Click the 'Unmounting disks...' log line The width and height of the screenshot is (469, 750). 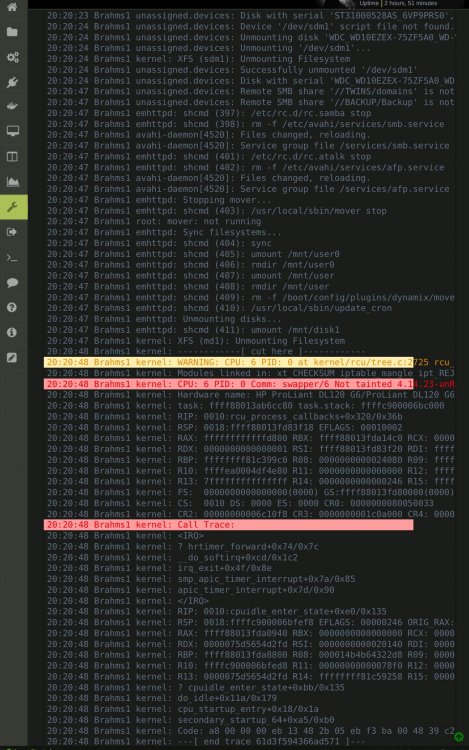coord(164,319)
